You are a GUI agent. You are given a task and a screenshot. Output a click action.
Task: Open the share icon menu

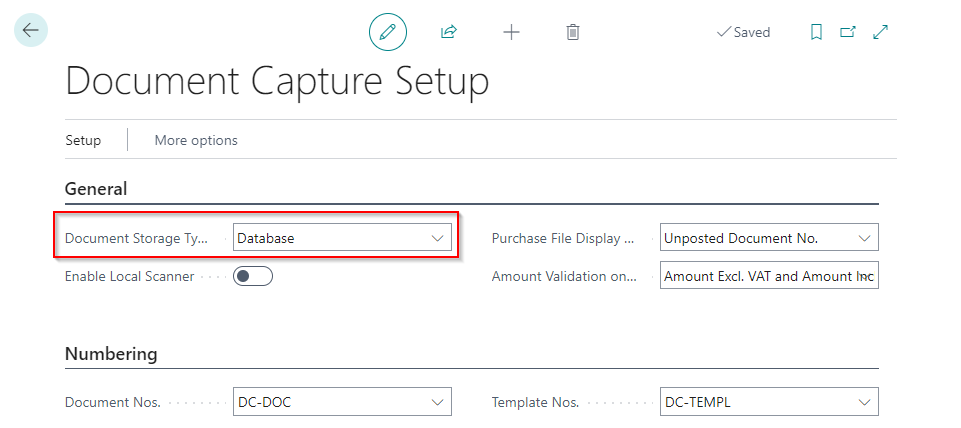(449, 32)
